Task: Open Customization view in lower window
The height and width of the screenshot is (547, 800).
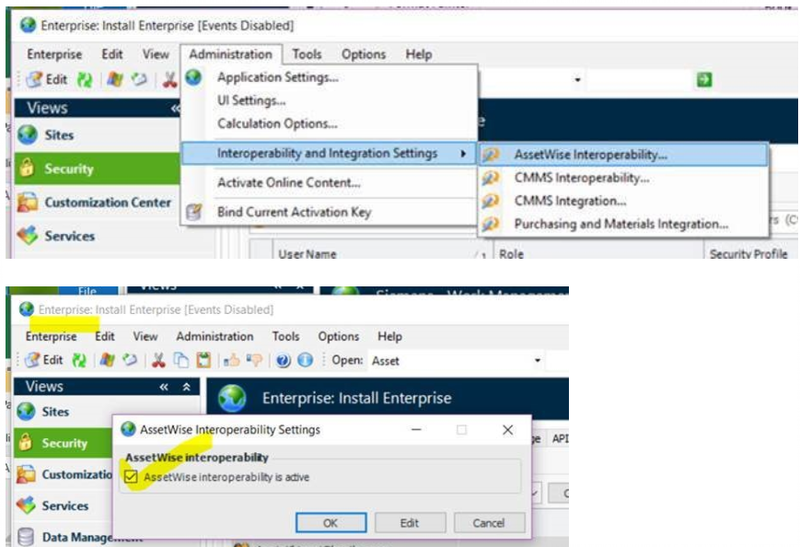Action: [64, 475]
